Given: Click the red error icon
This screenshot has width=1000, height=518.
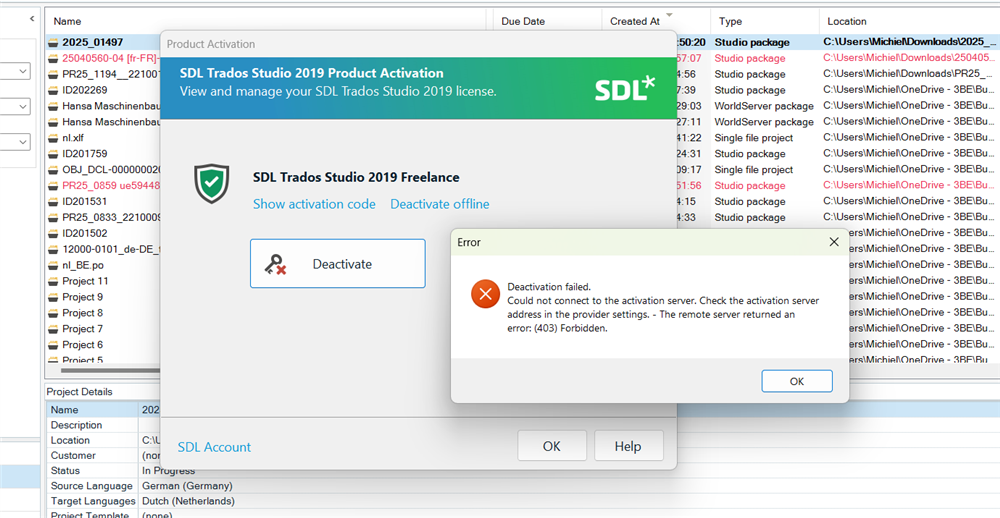Looking at the screenshot, I should coord(485,294).
